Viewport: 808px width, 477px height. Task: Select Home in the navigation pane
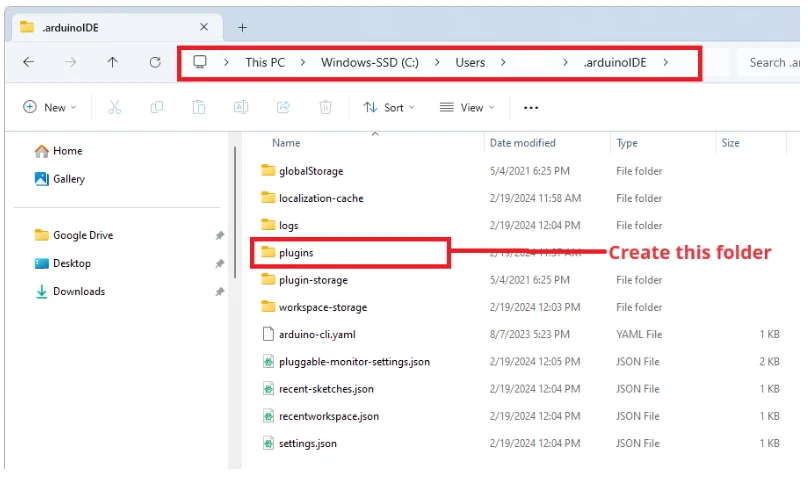[67, 151]
